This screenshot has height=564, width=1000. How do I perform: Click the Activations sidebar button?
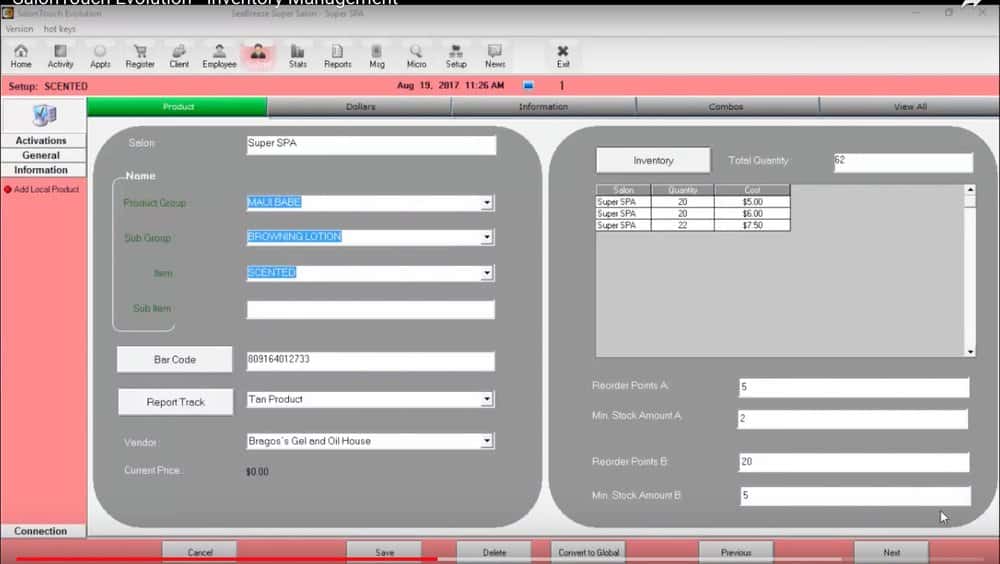(x=43, y=140)
